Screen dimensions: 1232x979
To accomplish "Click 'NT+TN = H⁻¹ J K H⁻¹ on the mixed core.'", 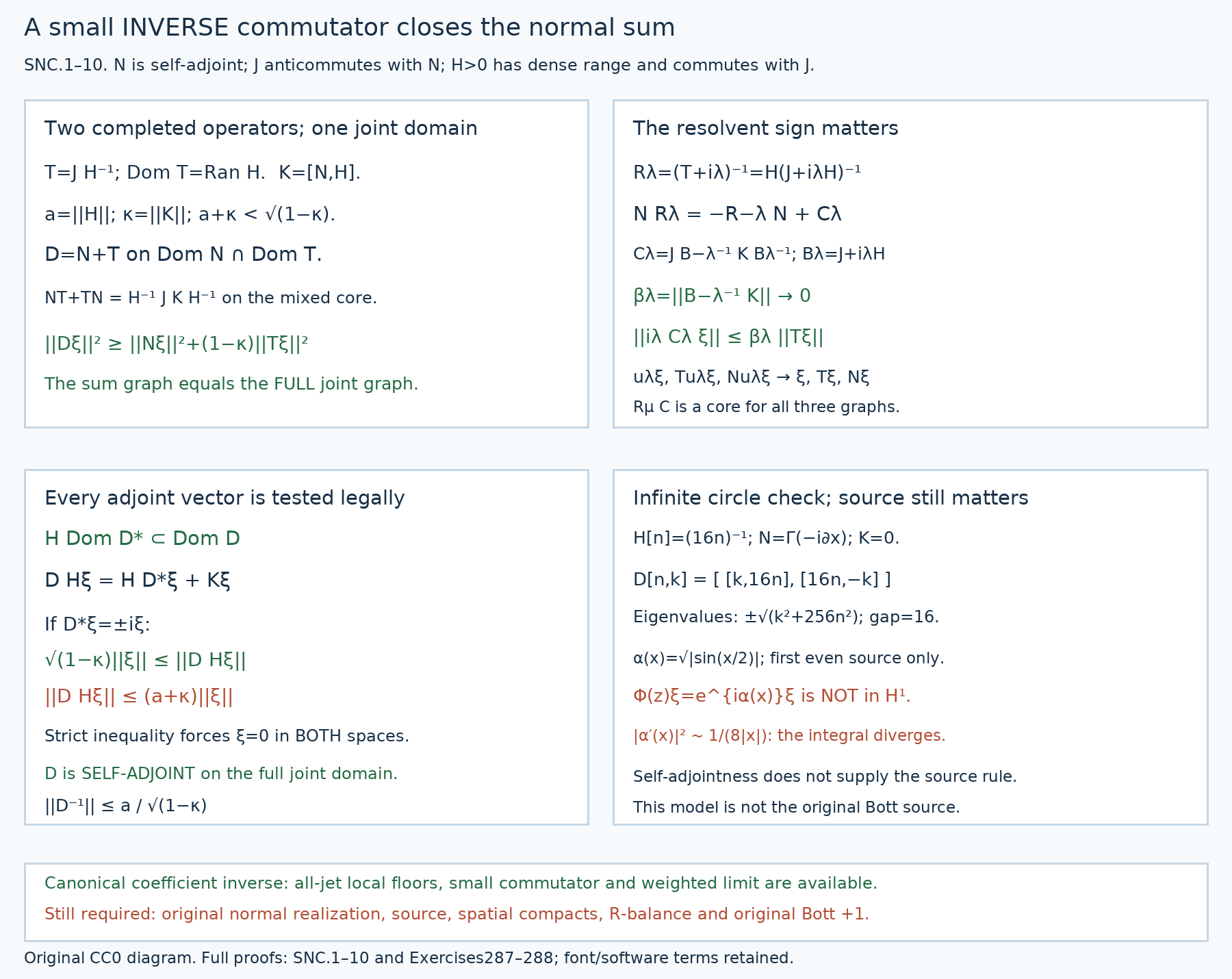I will click(211, 298).
